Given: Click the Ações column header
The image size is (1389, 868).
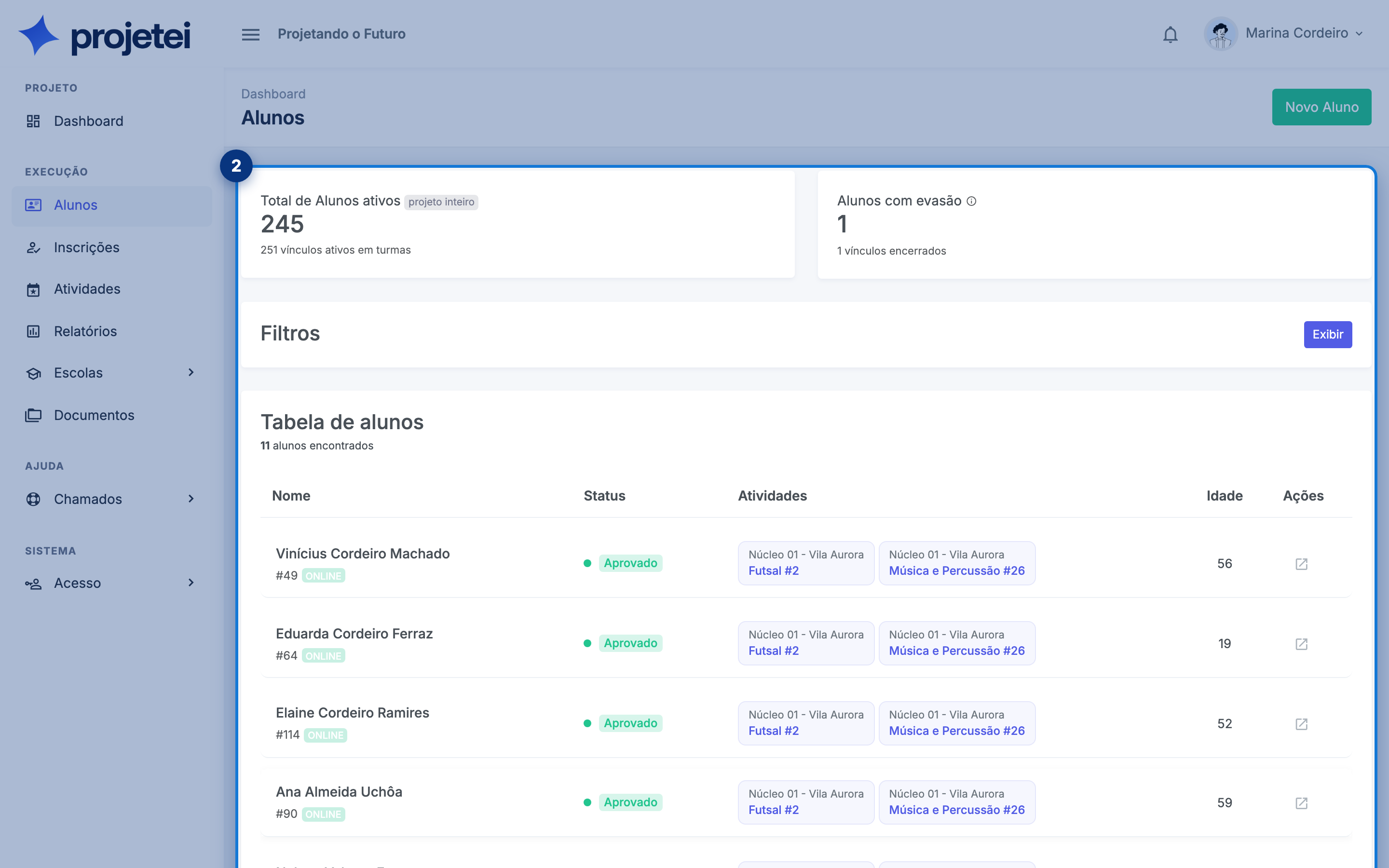Looking at the screenshot, I should point(1303,496).
